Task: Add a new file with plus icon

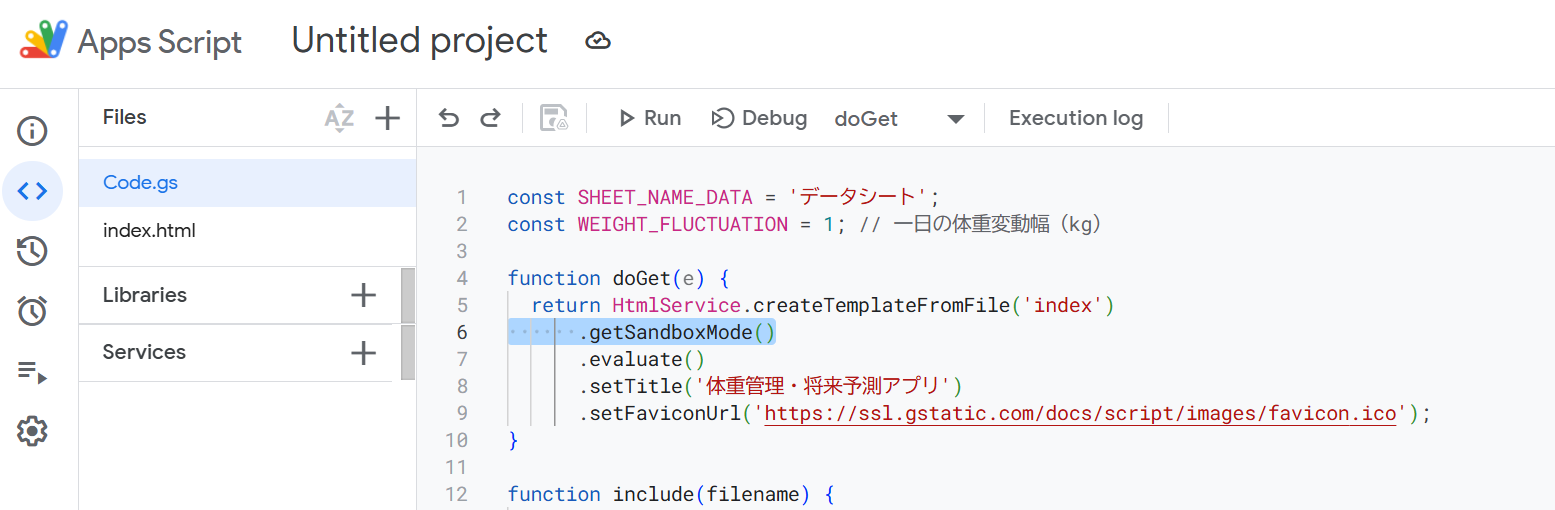Action: [x=387, y=119]
